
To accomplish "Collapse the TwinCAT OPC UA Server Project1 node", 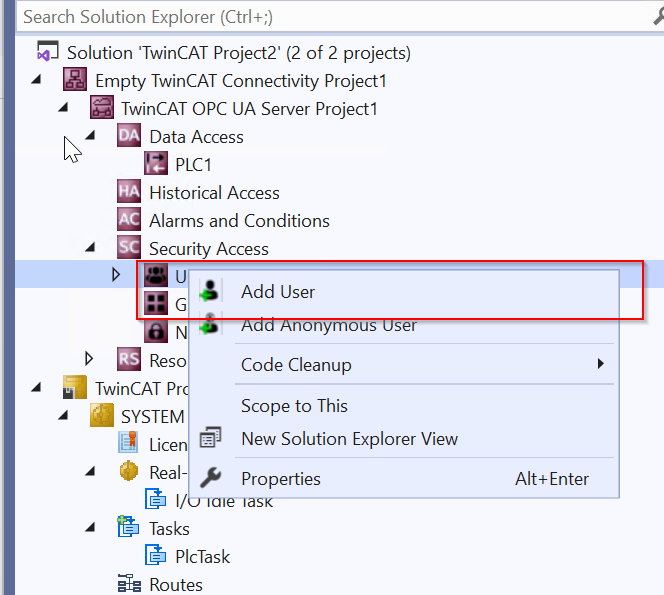I will pyautogui.click(x=64, y=107).
